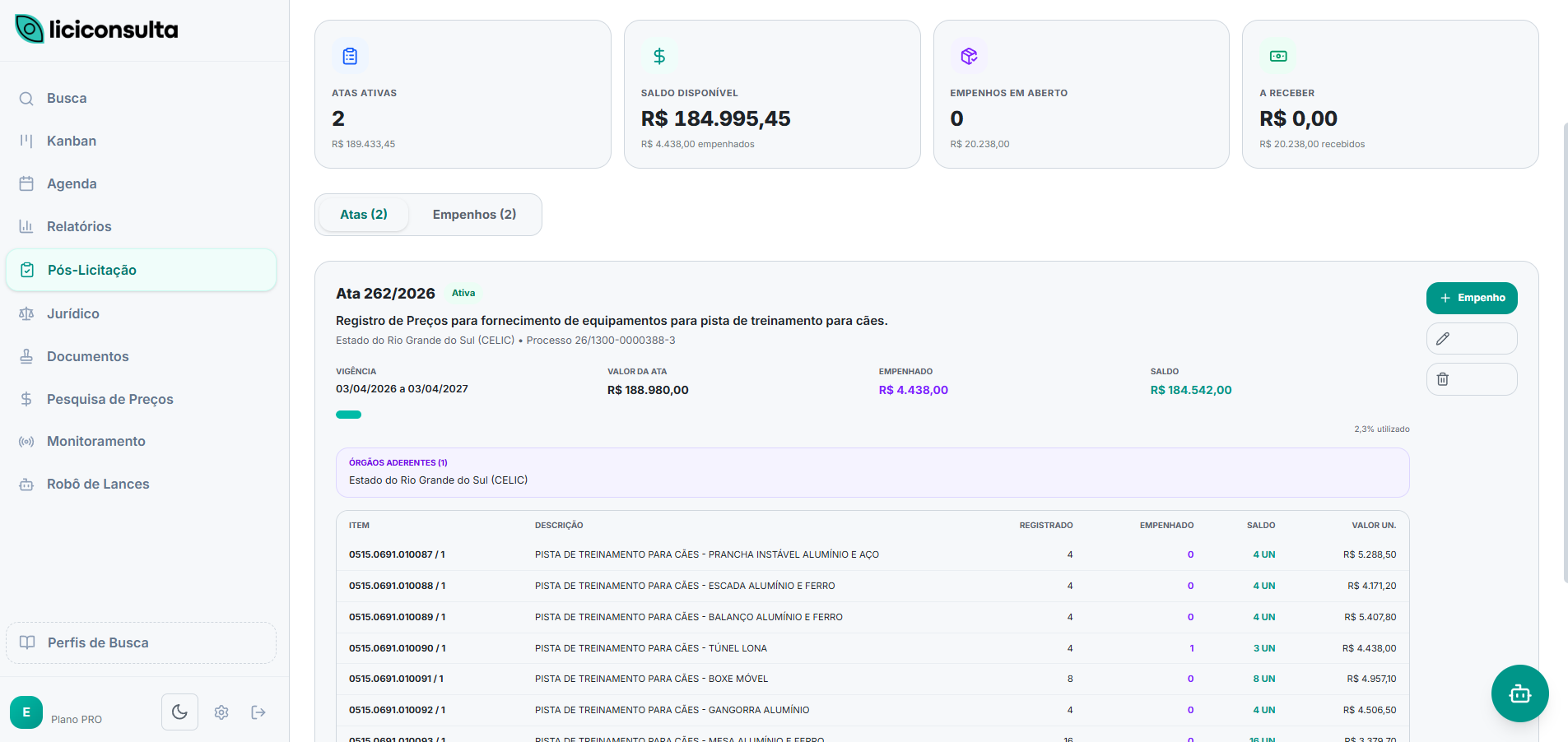Click the A Receber money icon
The width and height of the screenshot is (1568, 742).
1278,56
